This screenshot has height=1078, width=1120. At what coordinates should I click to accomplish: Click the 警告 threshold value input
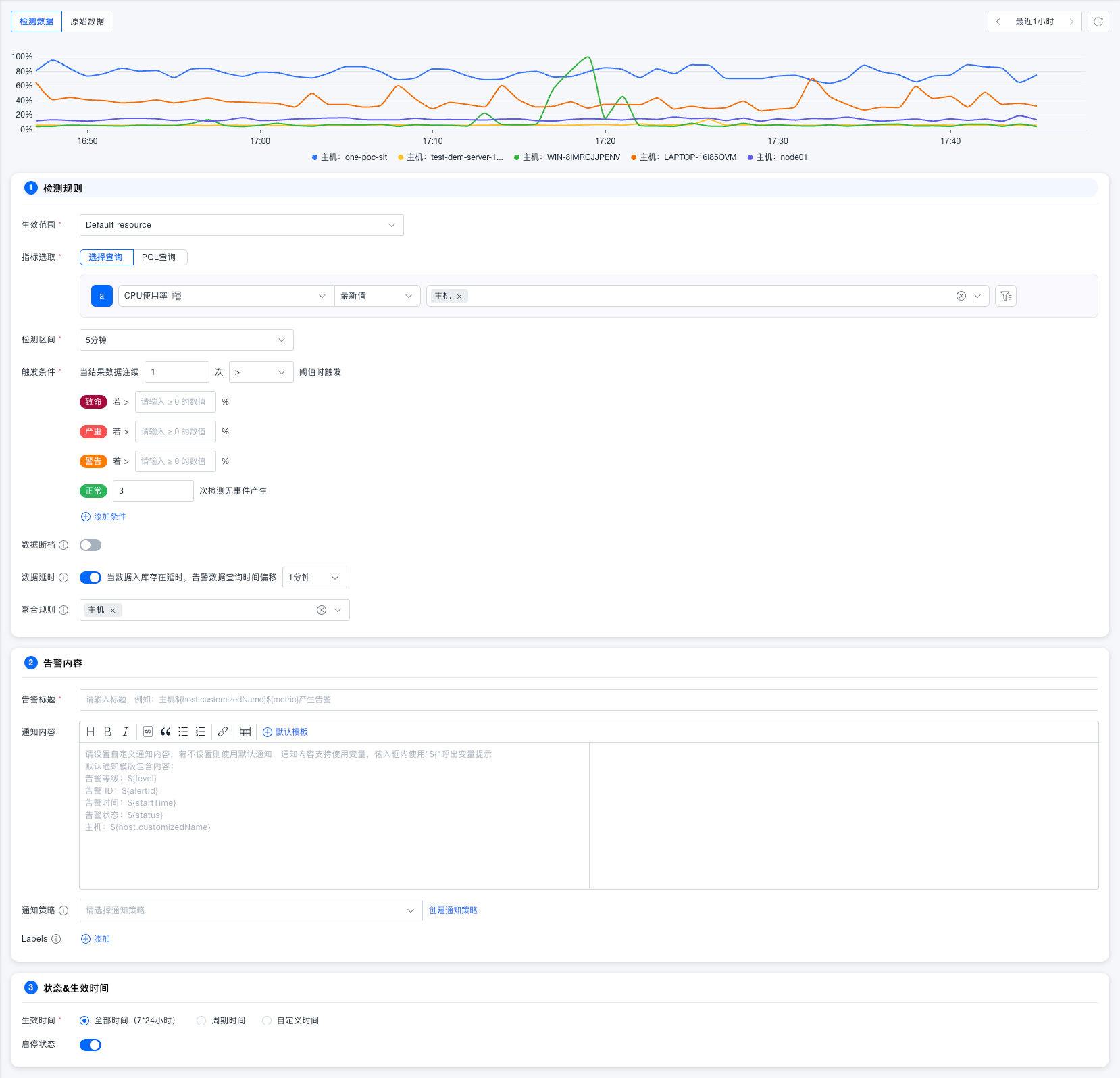176,461
